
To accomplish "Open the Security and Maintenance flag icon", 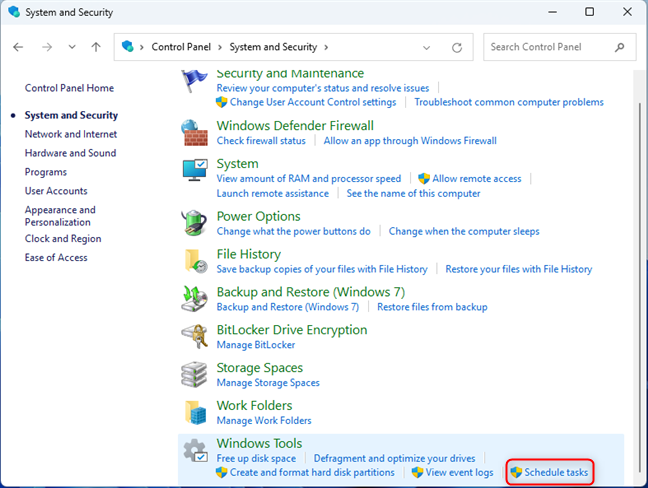I will tap(194, 81).
